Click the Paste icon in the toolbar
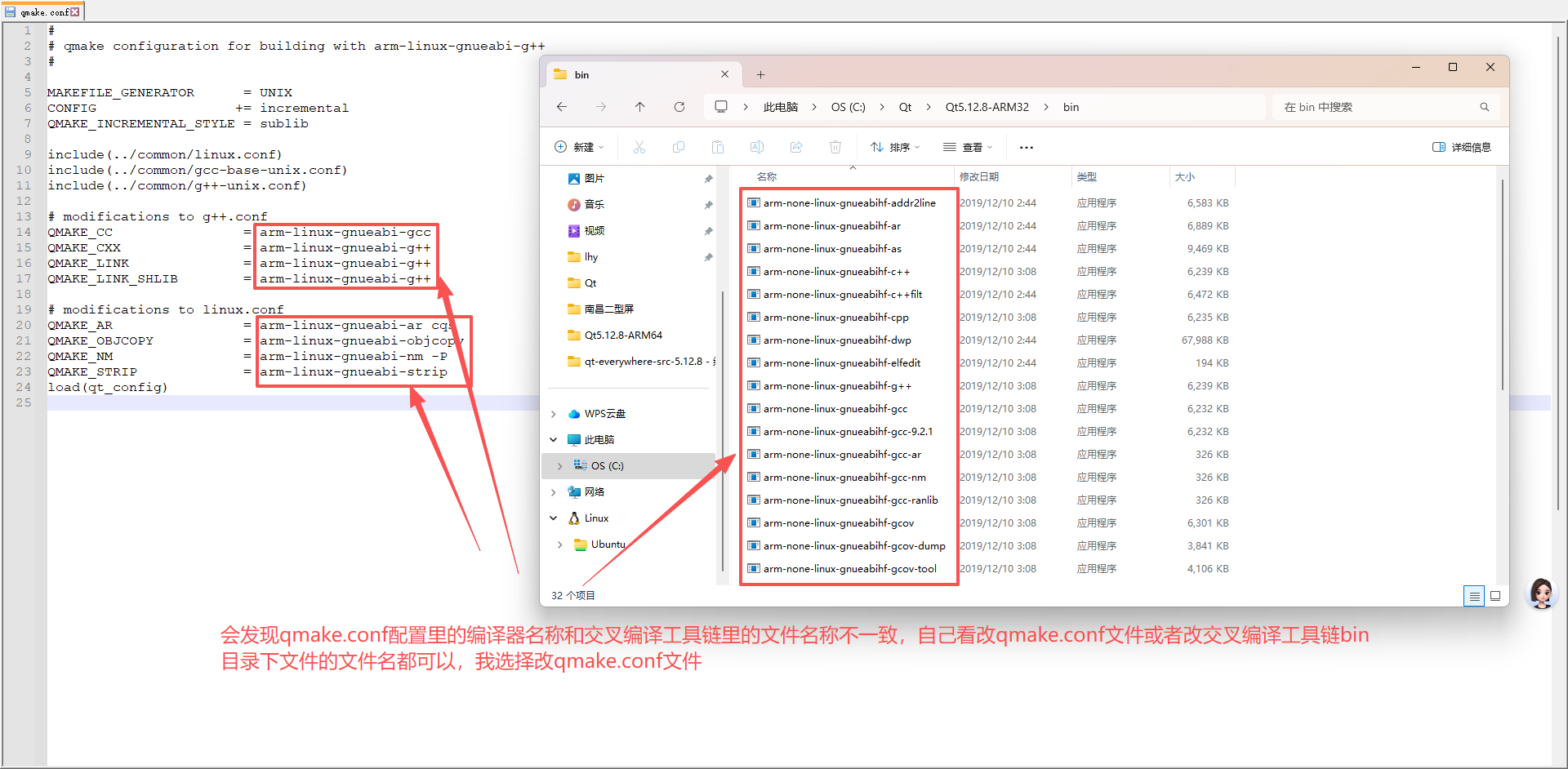Viewport: 1568px width, 769px height. [718, 147]
